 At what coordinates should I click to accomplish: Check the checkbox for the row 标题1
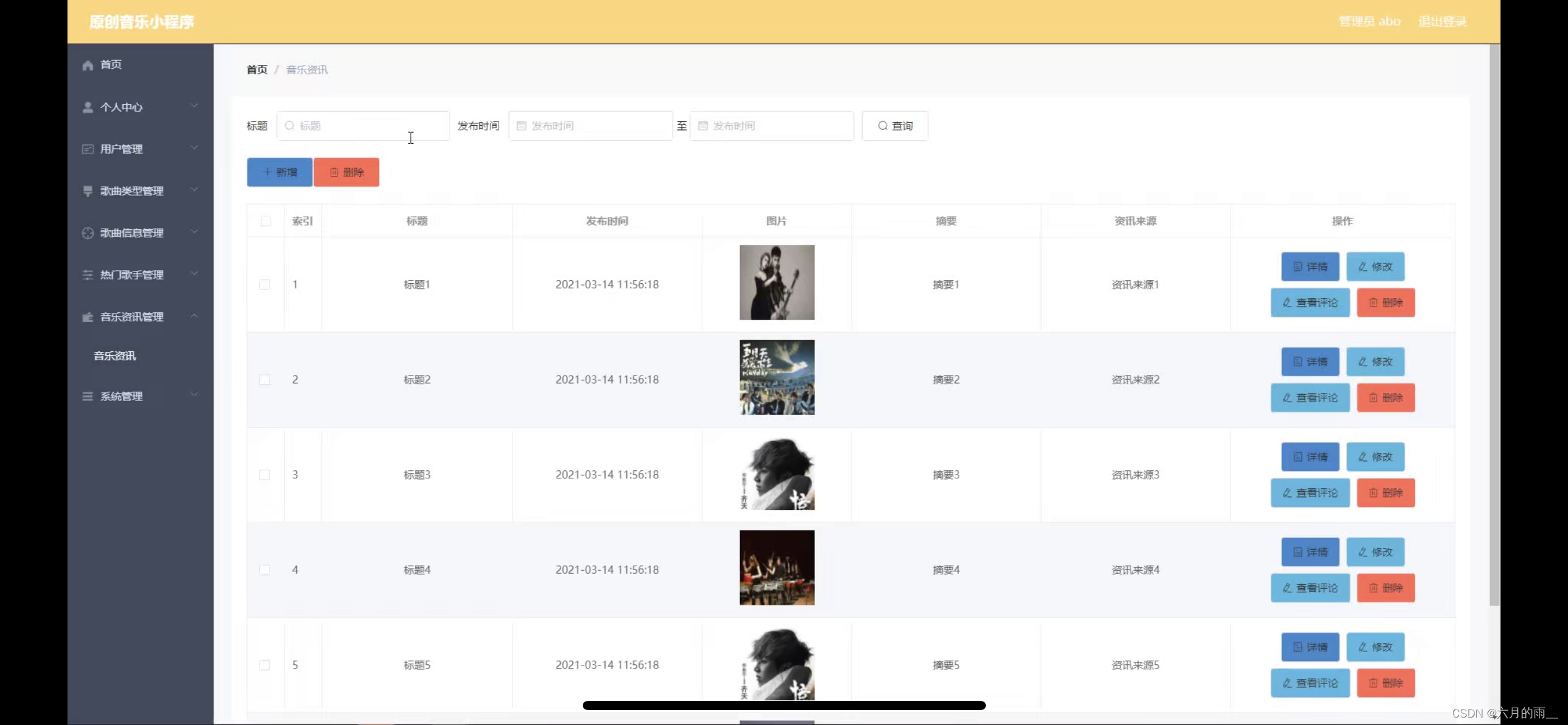[x=264, y=284]
